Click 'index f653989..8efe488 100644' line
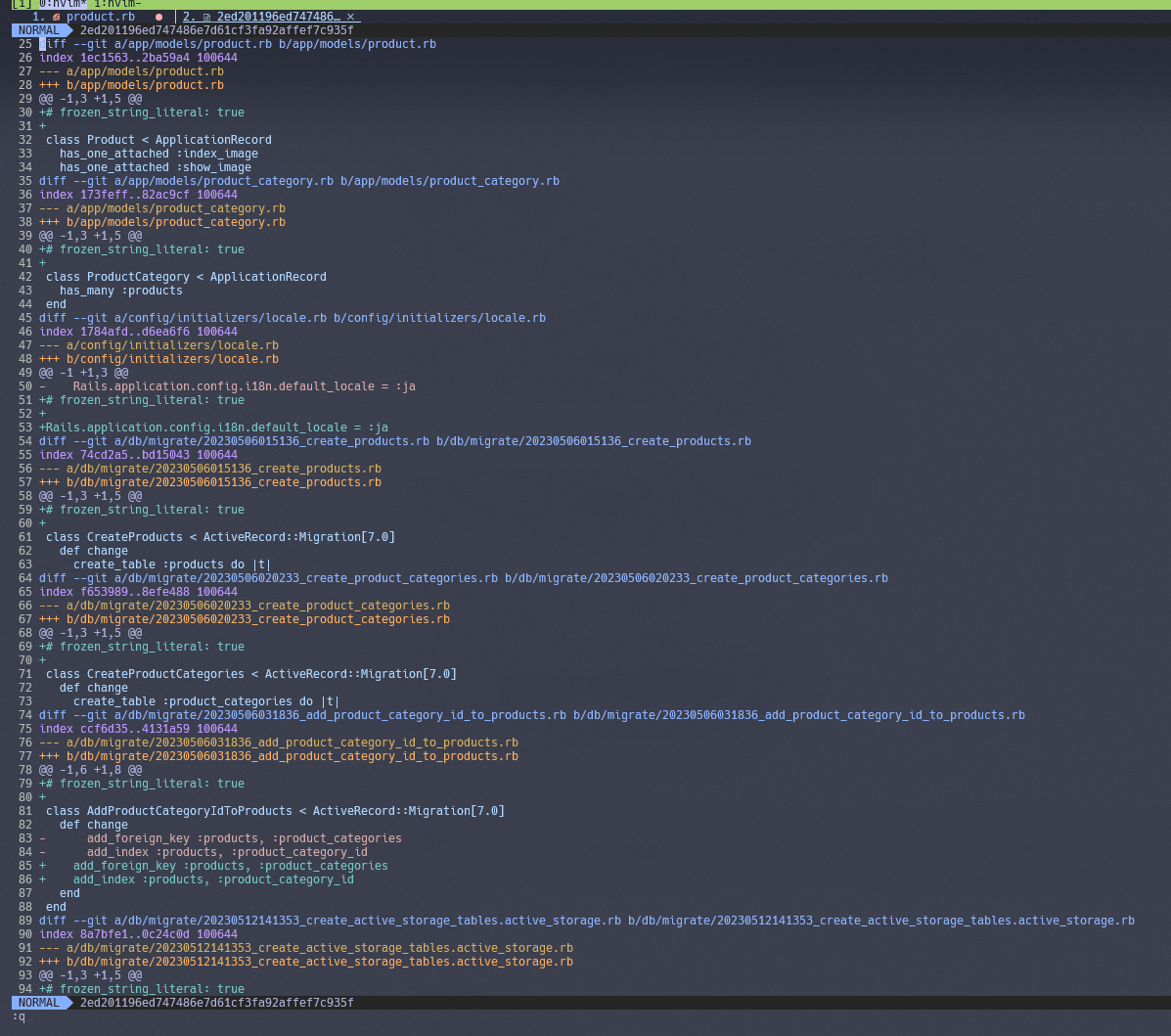Viewport: 1171px width, 1036px height. tap(138, 592)
